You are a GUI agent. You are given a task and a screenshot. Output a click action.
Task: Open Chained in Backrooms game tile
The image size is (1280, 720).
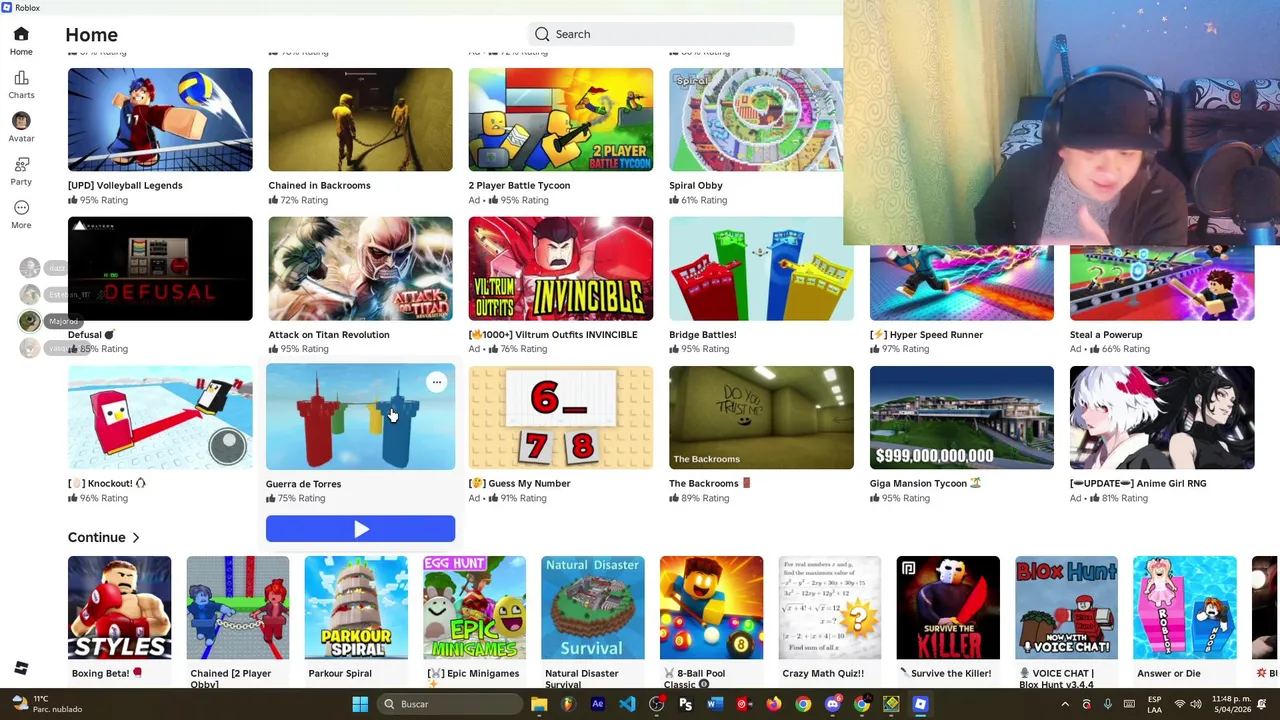[x=360, y=120]
